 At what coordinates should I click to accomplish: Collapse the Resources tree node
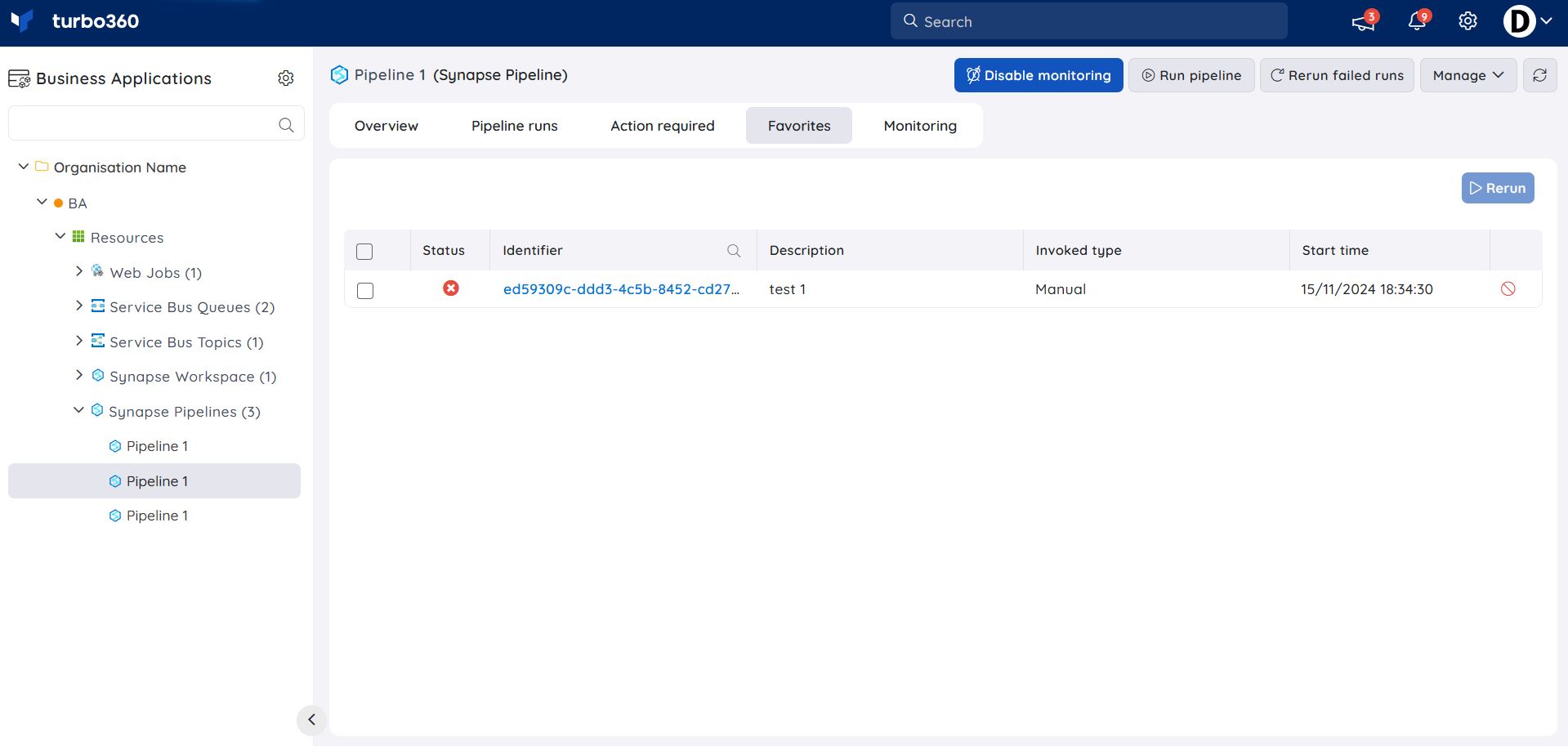click(60, 235)
